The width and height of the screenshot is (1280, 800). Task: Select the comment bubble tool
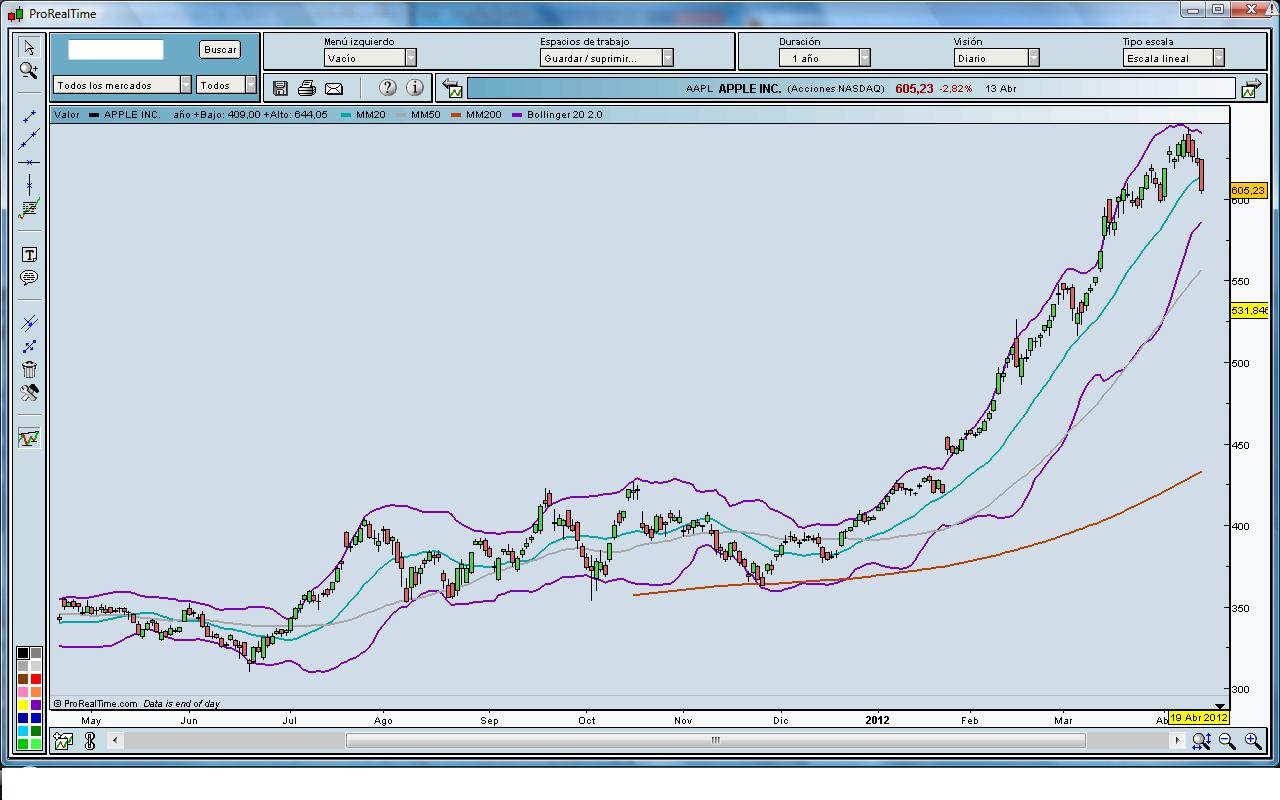pyautogui.click(x=29, y=278)
